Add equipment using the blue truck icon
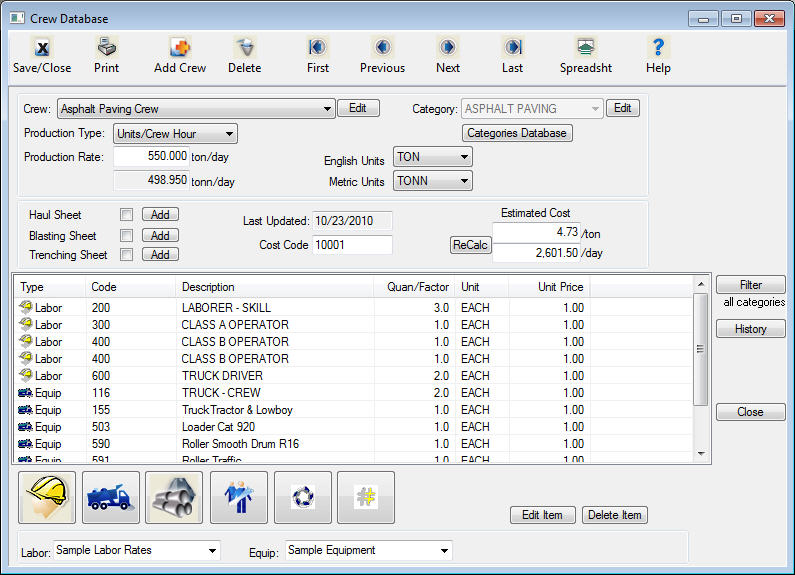The image size is (795, 575). (111, 497)
